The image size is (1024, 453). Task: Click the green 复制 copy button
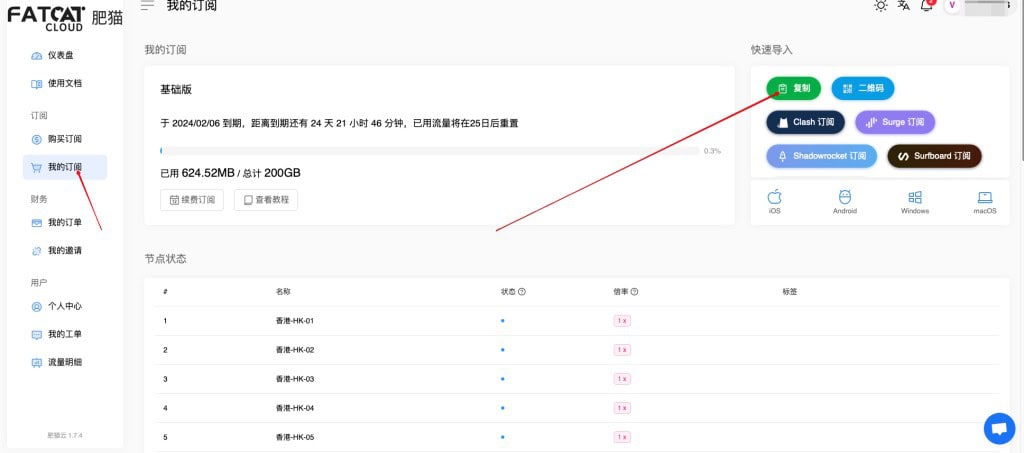click(x=793, y=88)
